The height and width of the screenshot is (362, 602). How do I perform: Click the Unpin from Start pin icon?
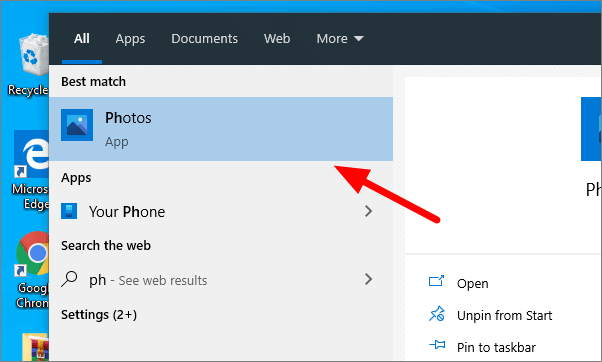point(437,314)
